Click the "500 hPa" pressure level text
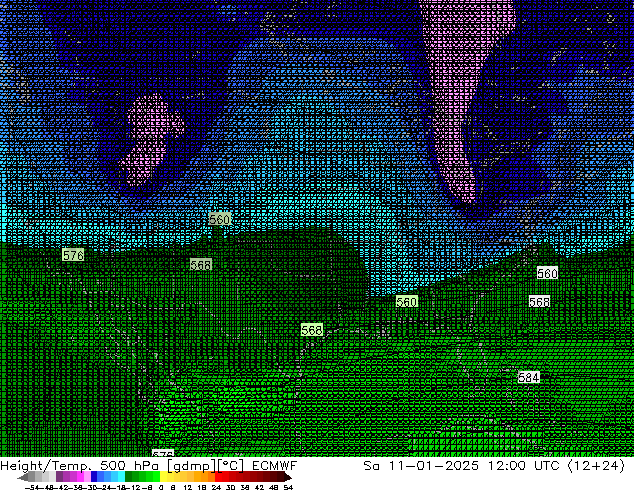The height and width of the screenshot is (490, 634). pyautogui.click(x=129, y=465)
